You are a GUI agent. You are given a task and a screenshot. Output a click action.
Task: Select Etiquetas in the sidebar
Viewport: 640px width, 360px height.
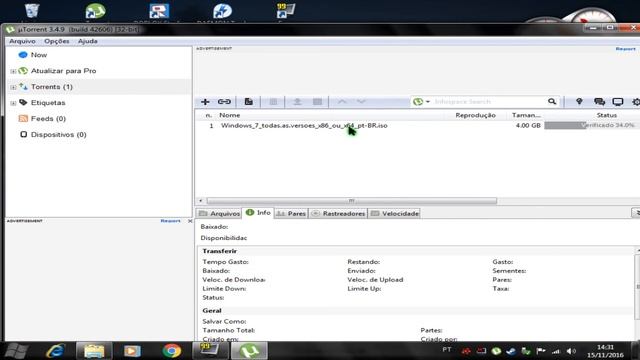[48, 103]
